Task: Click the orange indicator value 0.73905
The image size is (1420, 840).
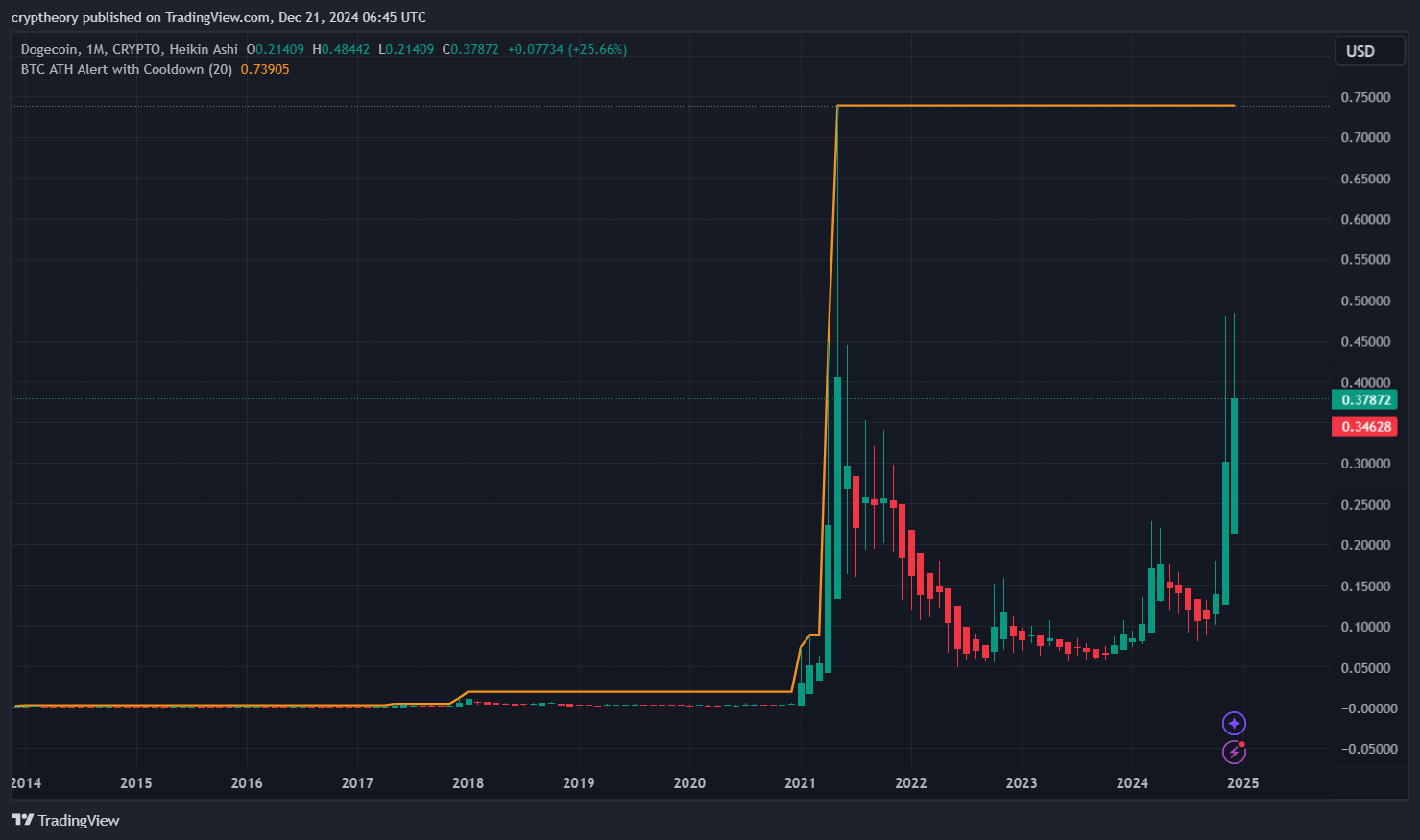Action: [x=265, y=69]
